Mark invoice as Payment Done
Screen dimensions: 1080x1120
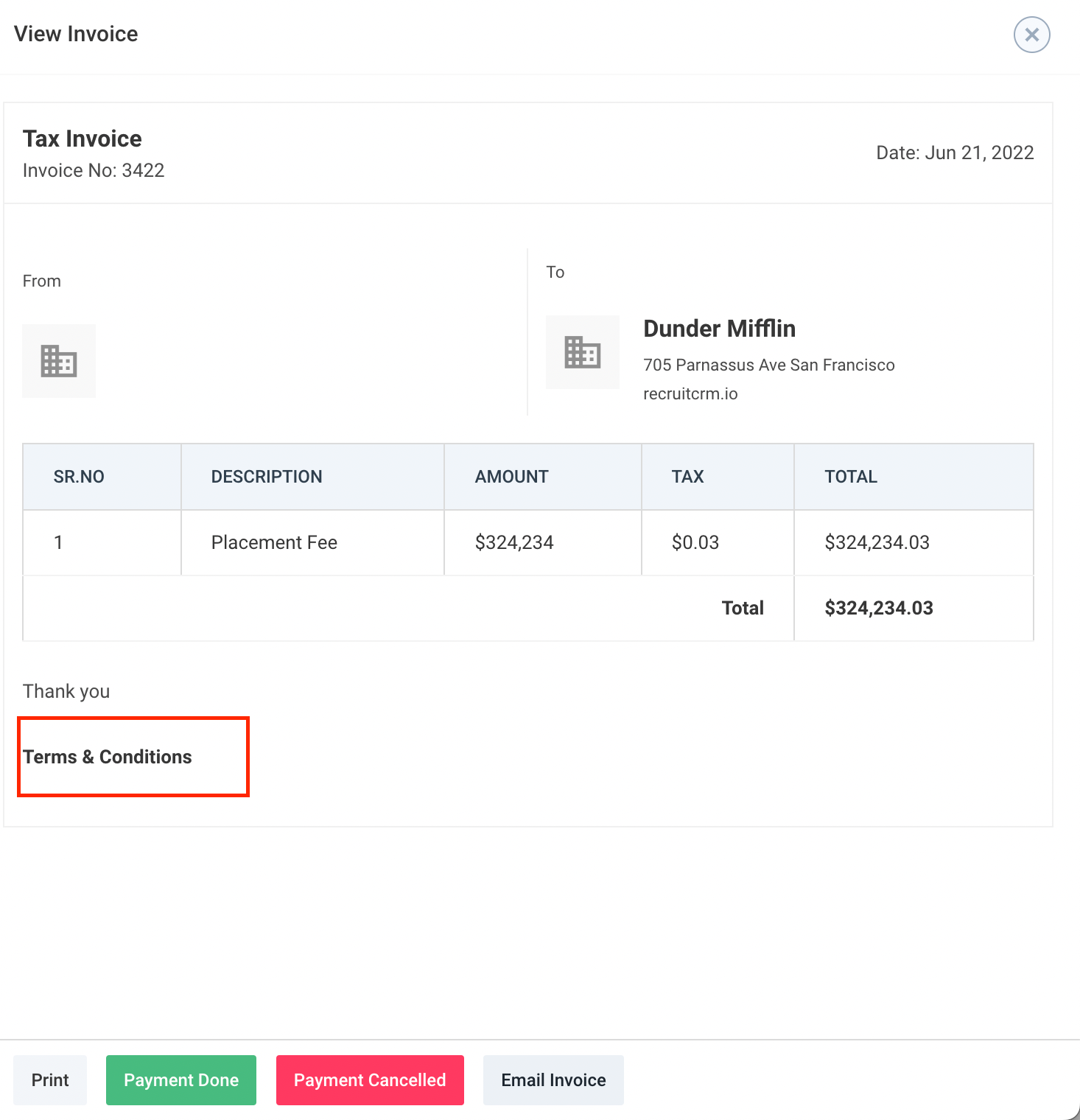[181, 1080]
